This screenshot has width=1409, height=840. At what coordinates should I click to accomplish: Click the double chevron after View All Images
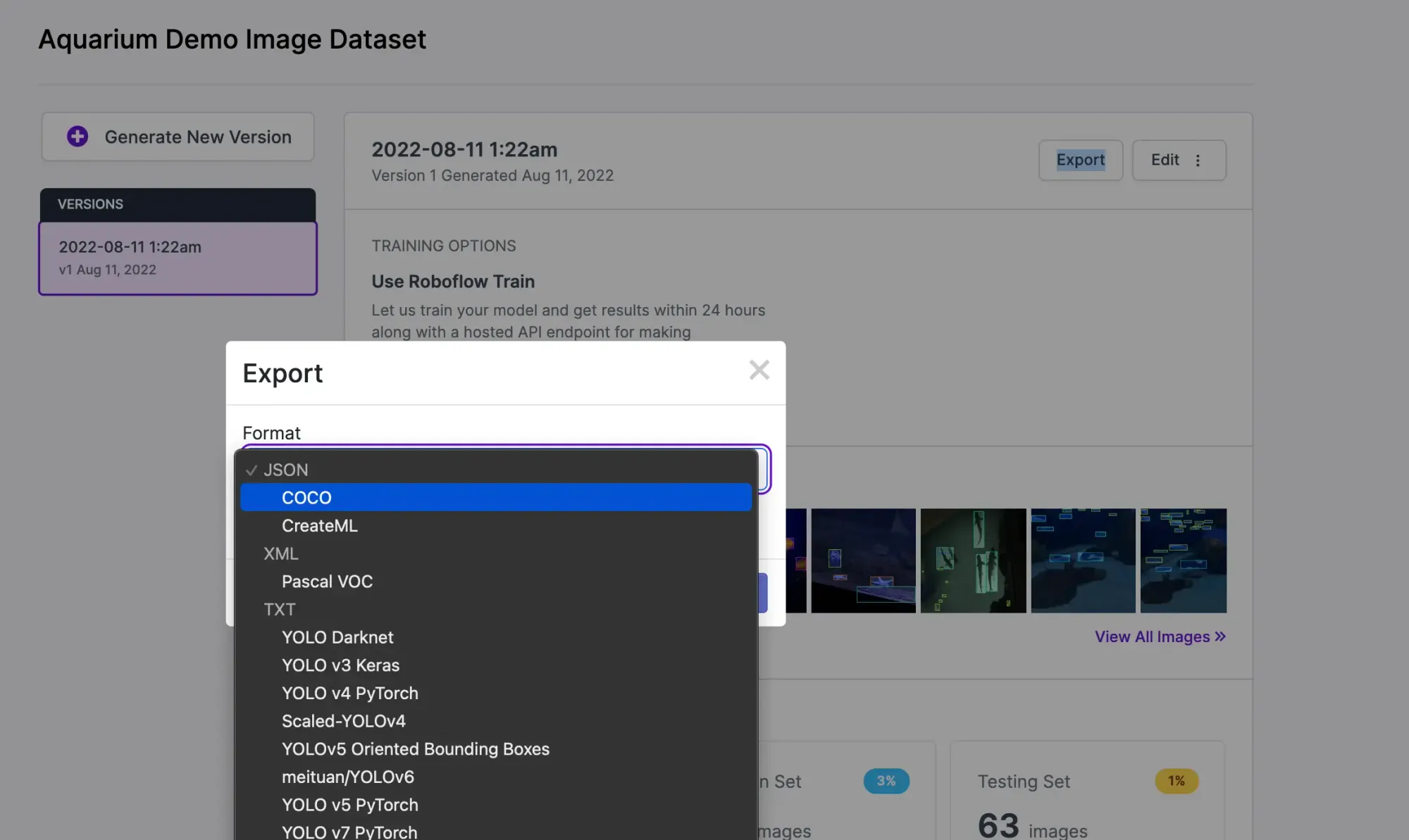pos(1220,637)
